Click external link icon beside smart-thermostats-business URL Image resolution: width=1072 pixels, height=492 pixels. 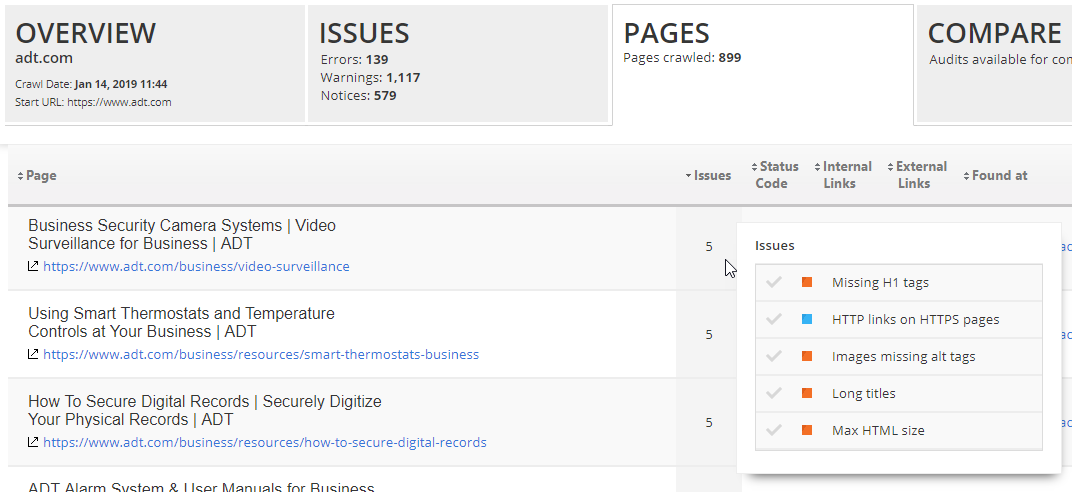(x=33, y=355)
